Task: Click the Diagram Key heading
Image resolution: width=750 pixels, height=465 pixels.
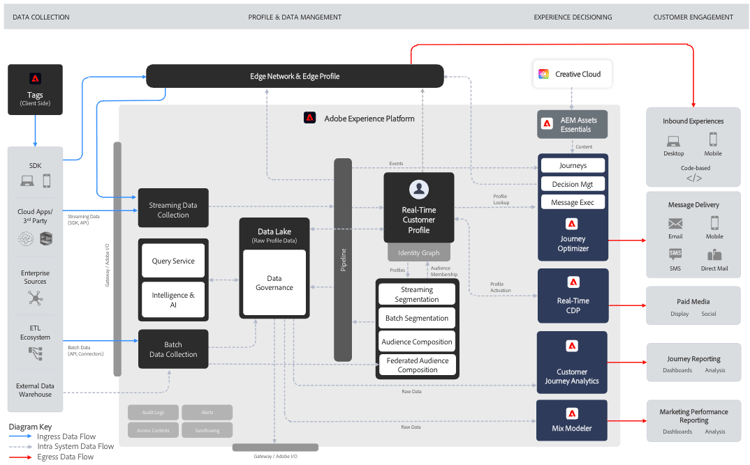Action: click(x=30, y=427)
